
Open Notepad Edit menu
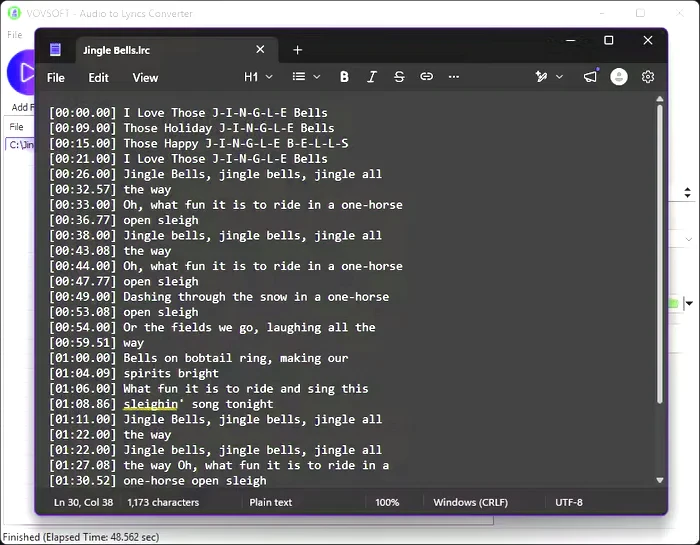click(98, 78)
